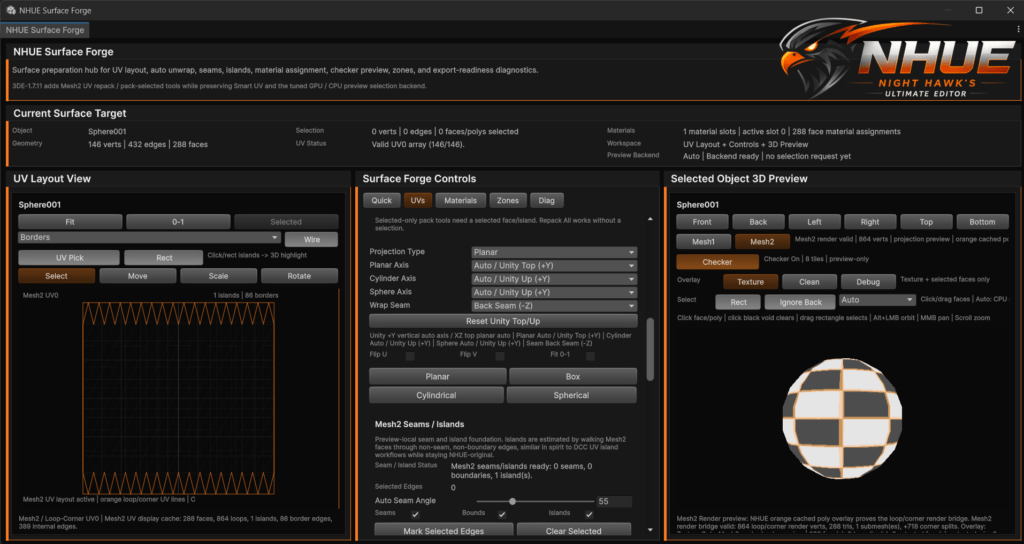Open the Materials tab
Screen dimensions: 1024x544
(460, 200)
